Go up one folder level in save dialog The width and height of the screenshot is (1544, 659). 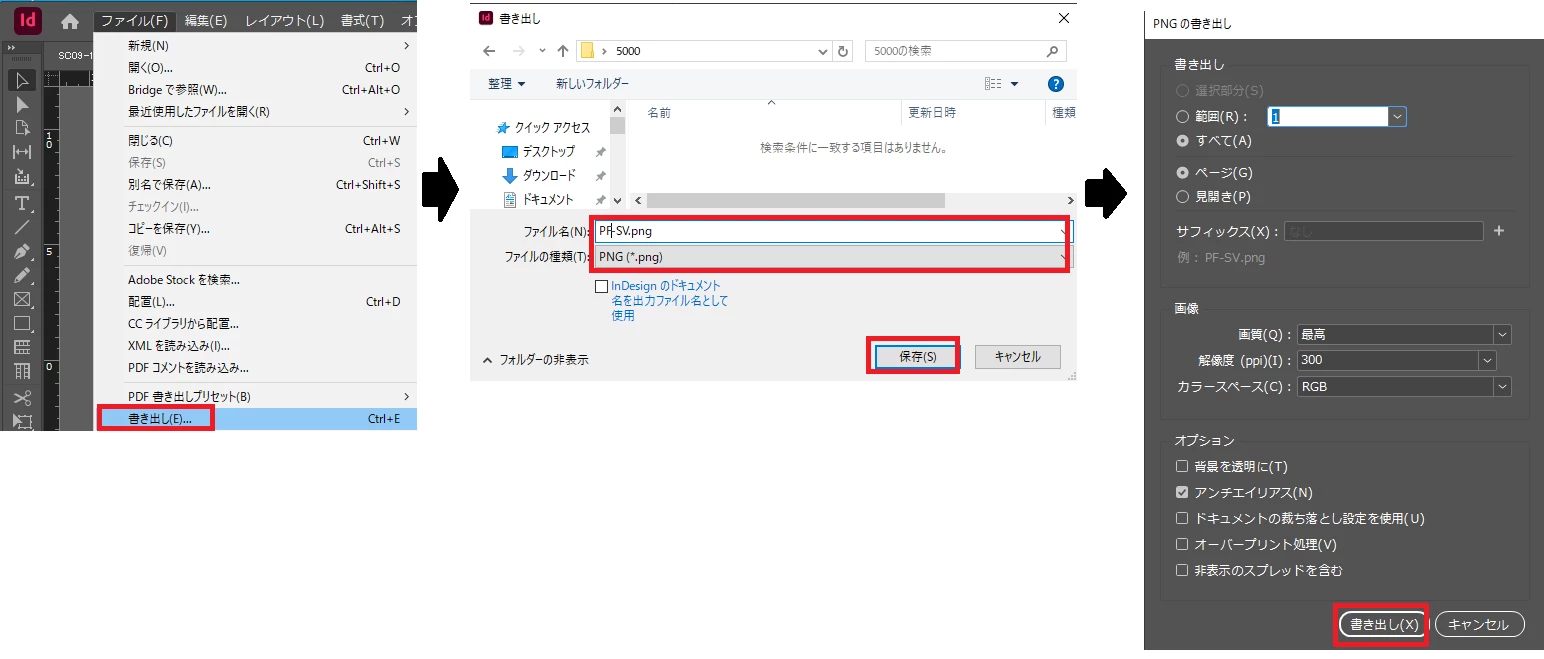(563, 51)
